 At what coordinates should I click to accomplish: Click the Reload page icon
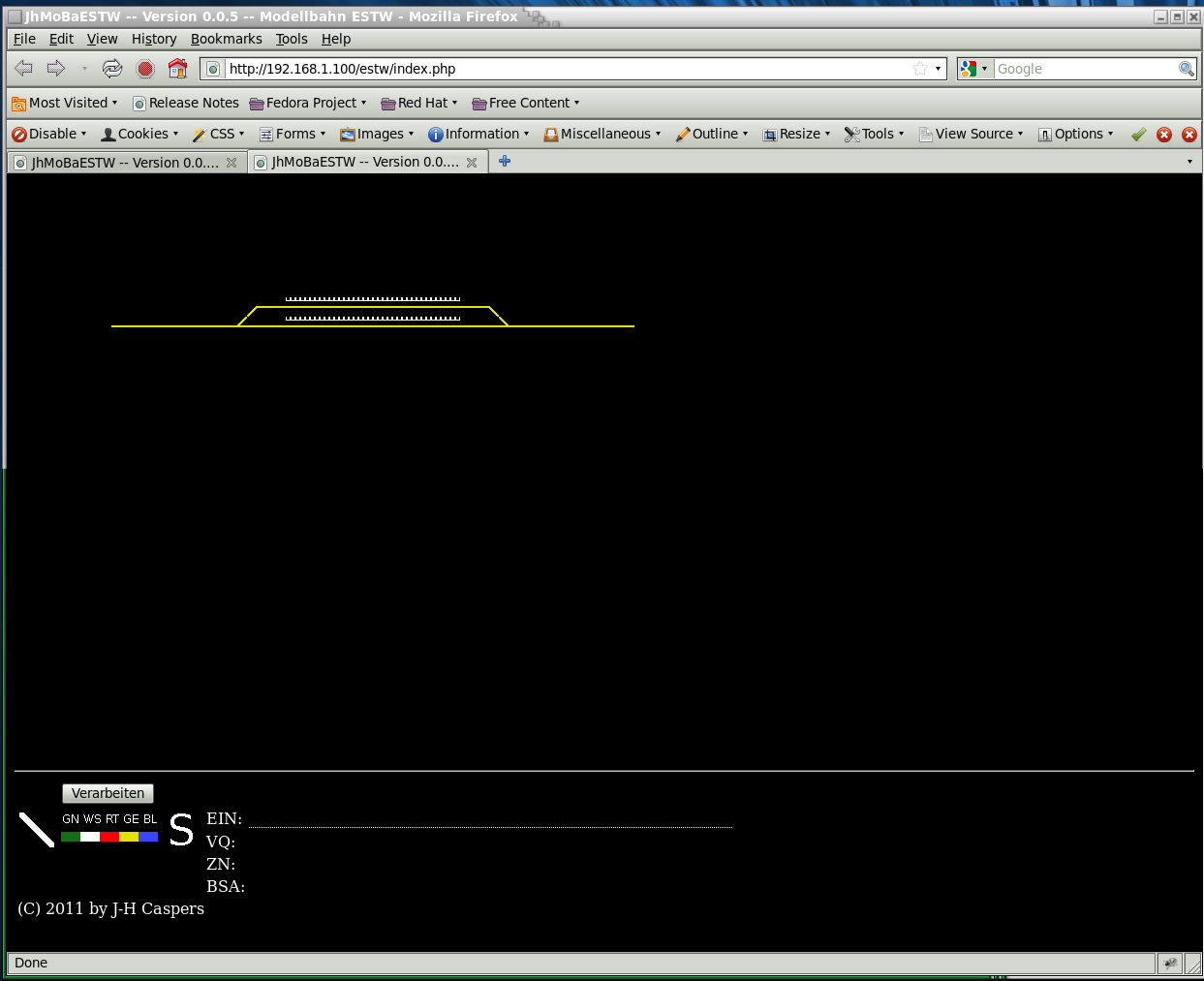(x=112, y=68)
